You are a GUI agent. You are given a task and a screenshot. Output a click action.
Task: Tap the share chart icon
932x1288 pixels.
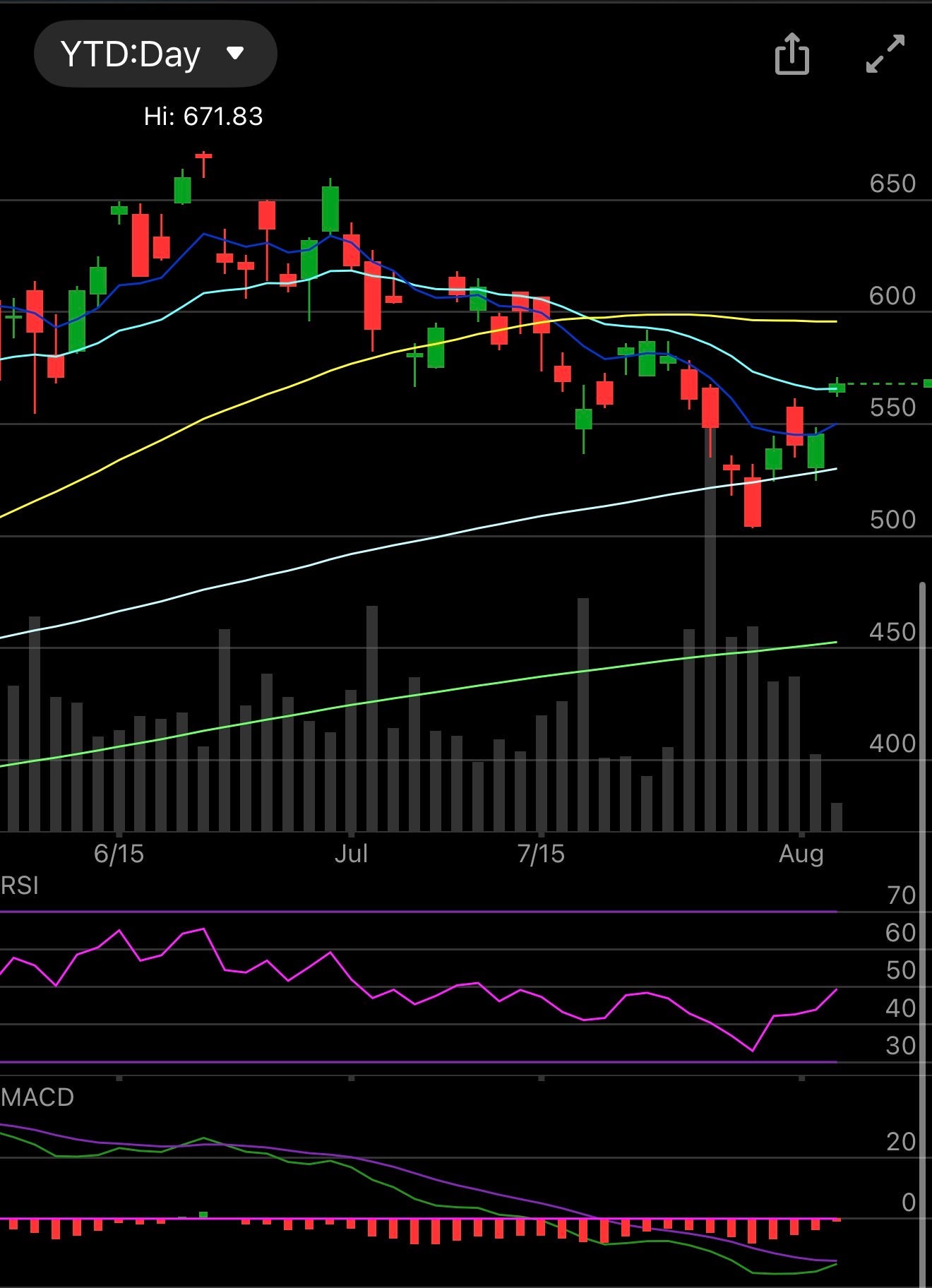click(792, 54)
